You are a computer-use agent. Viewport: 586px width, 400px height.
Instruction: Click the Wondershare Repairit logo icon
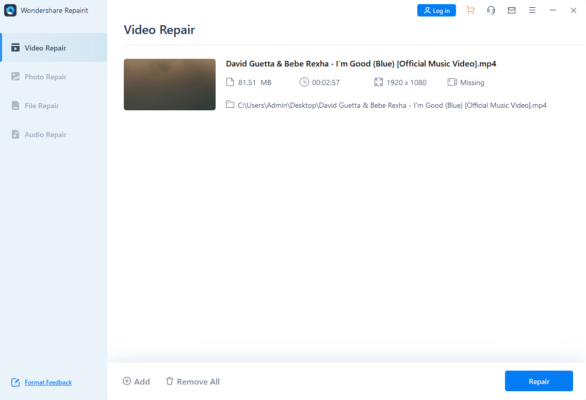pyautogui.click(x=10, y=10)
